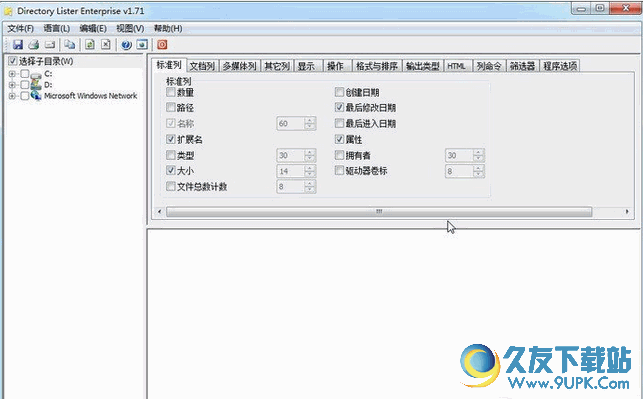Click the D: drive icon in tree
Viewport: 643px width, 399px height.
pos(36,85)
